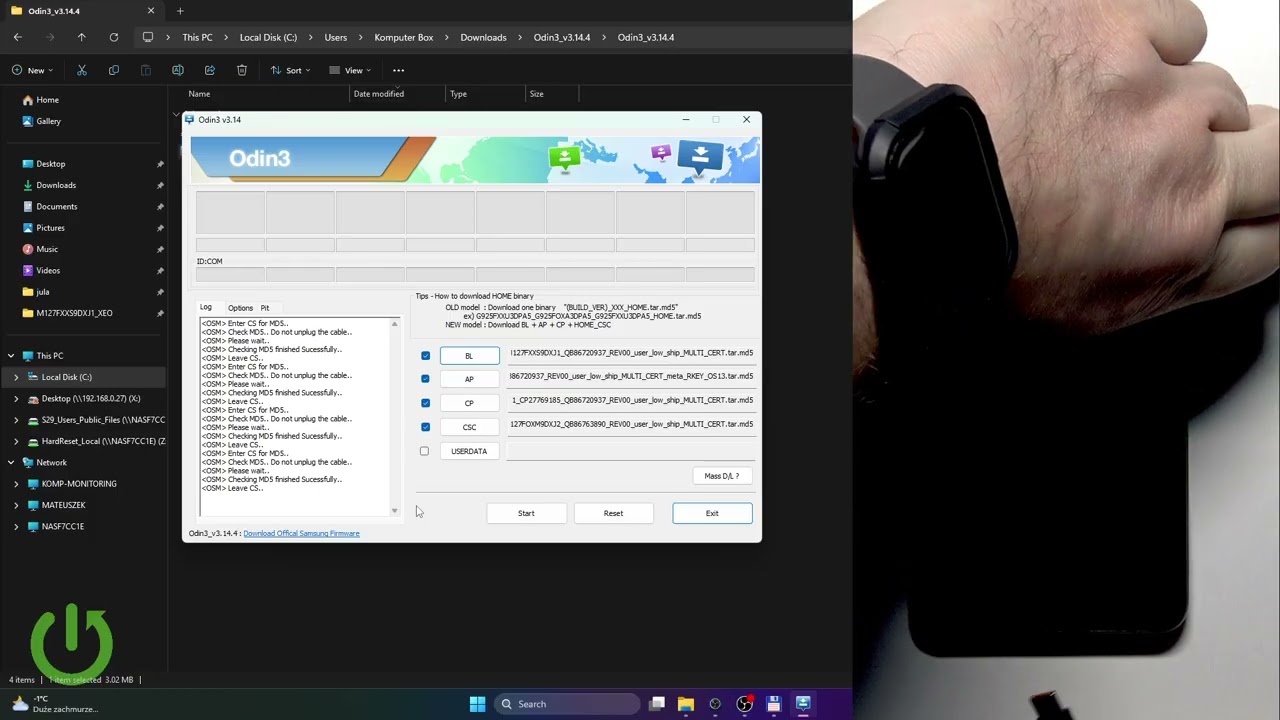Open File Explorer from the taskbar
The width and height of the screenshot is (1280, 720).
pos(686,704)
